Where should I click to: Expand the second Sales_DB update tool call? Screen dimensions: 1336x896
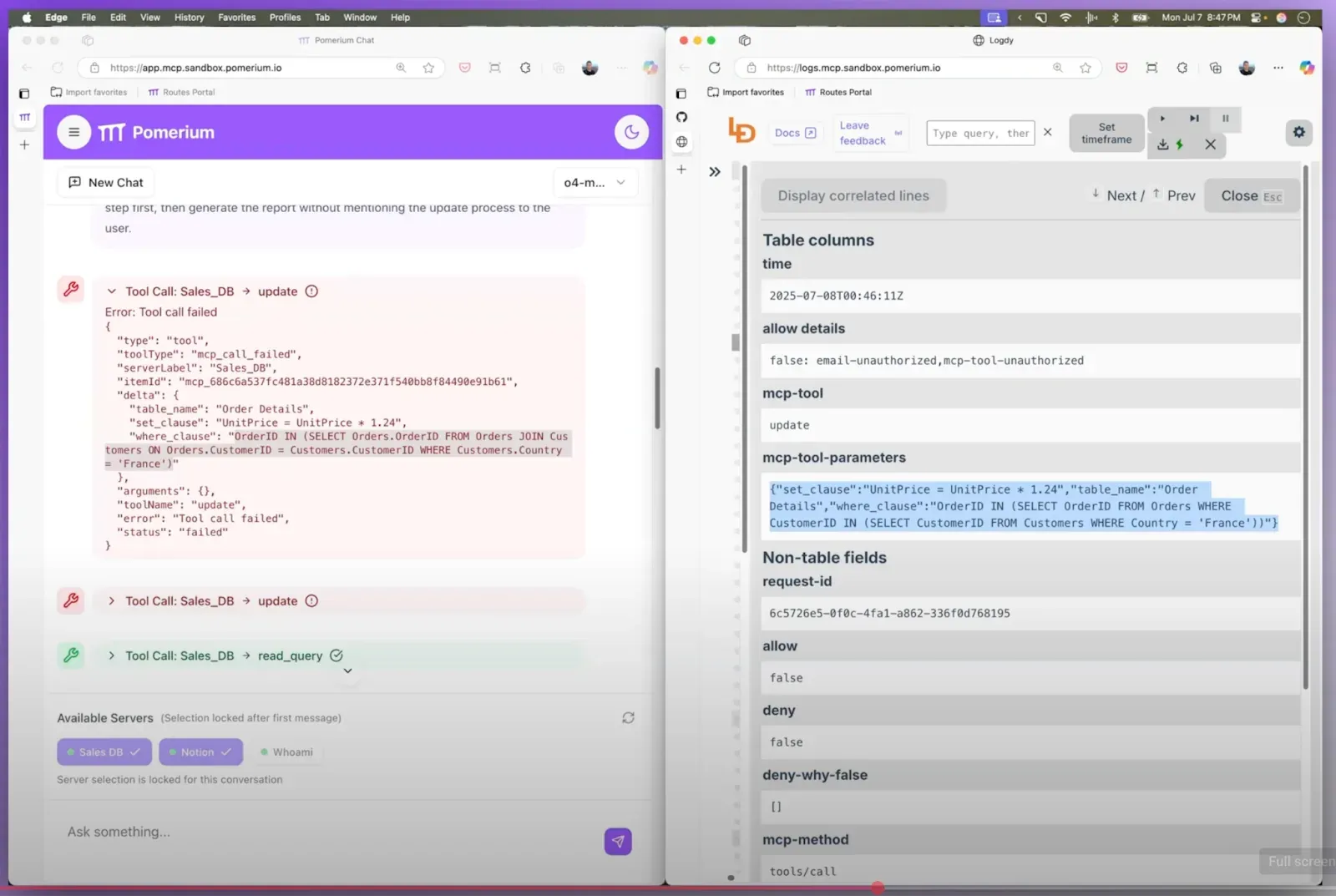click(x=111, y=601)
